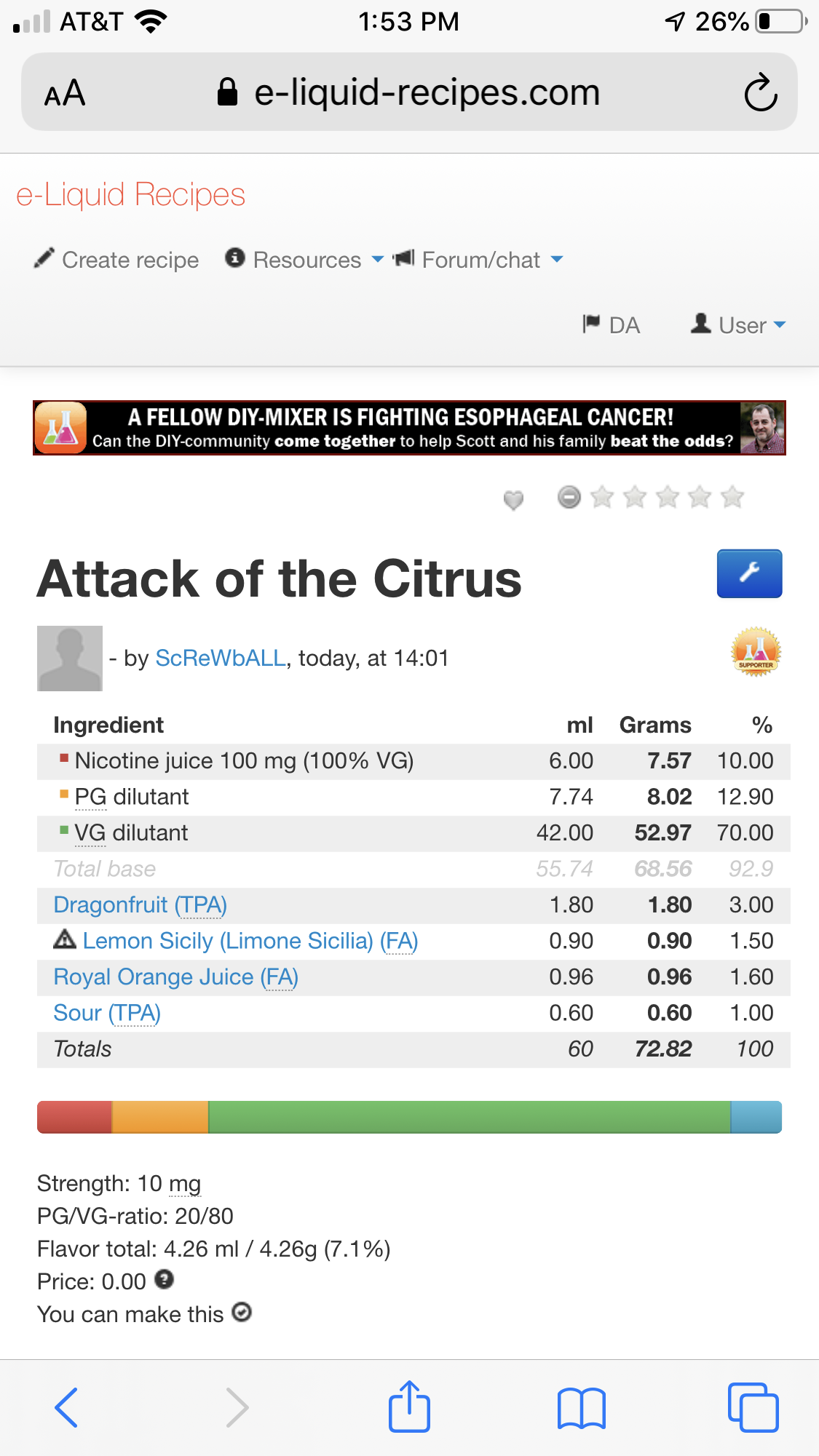Open Safari tabs overview icon
Viewport: 819px width, 1456px height.
(753, 1407)
